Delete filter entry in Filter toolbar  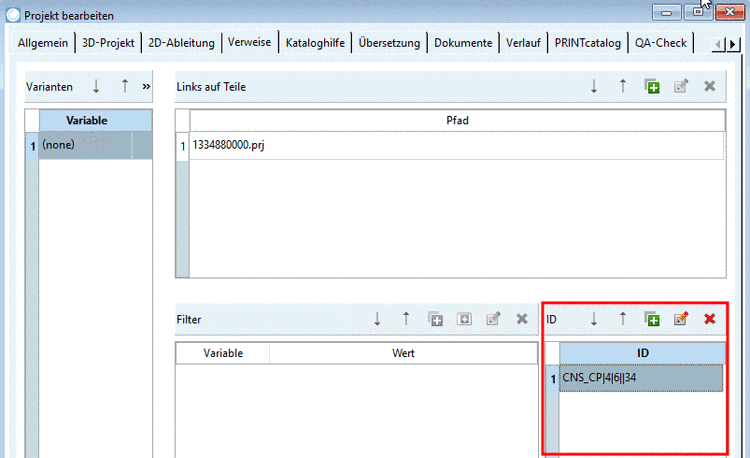click(522, 319)
